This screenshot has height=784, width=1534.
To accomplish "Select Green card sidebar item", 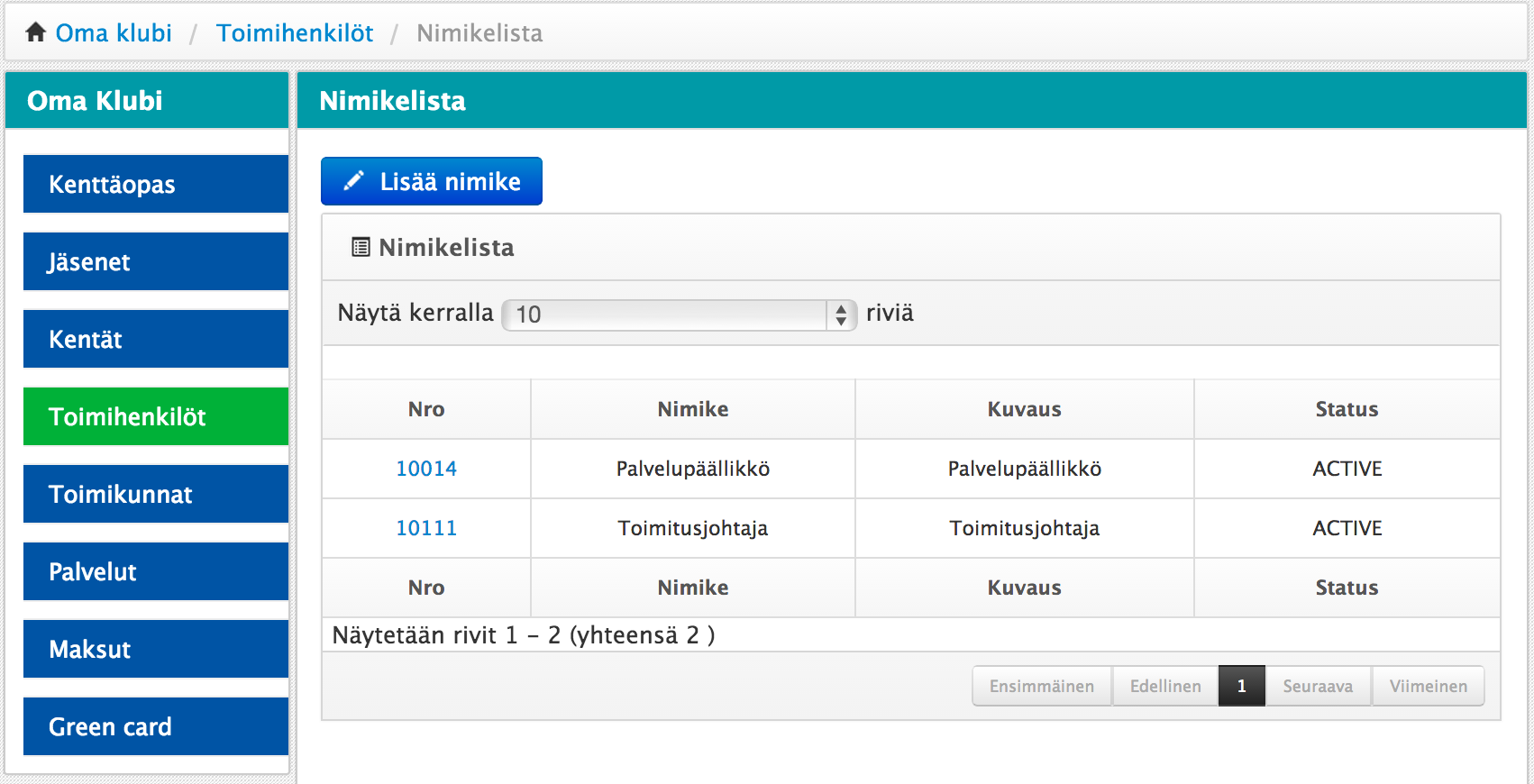I will click(156, 726).
